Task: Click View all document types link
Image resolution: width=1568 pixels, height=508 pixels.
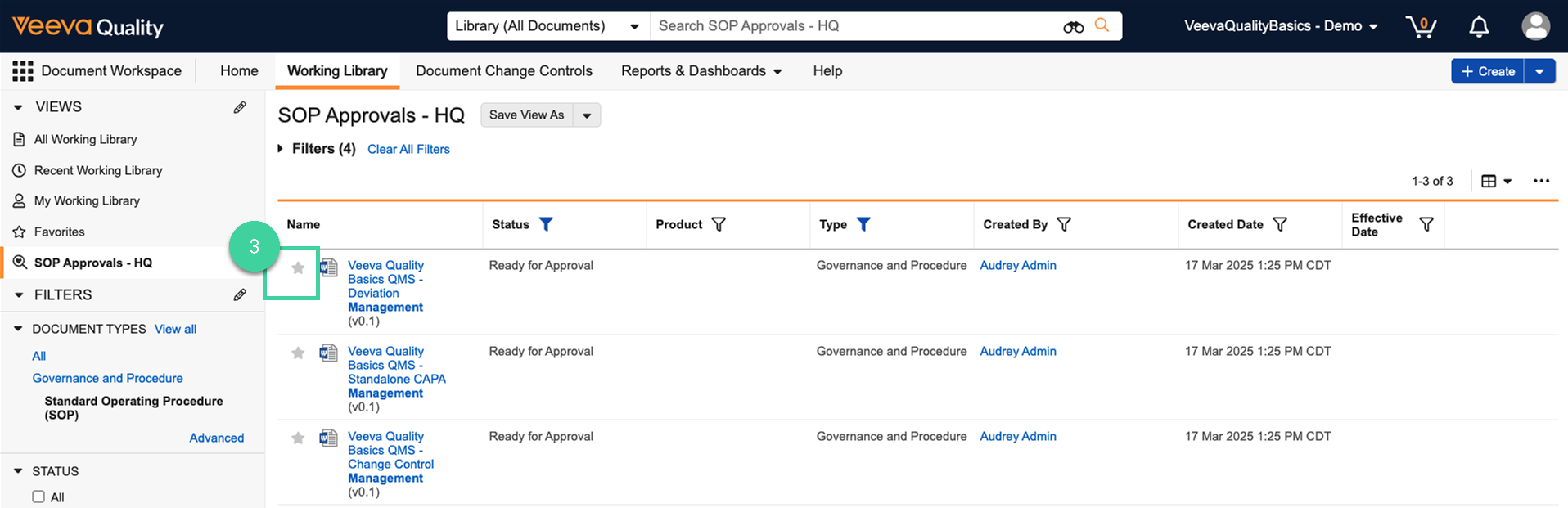Action: tap(175, 329)
